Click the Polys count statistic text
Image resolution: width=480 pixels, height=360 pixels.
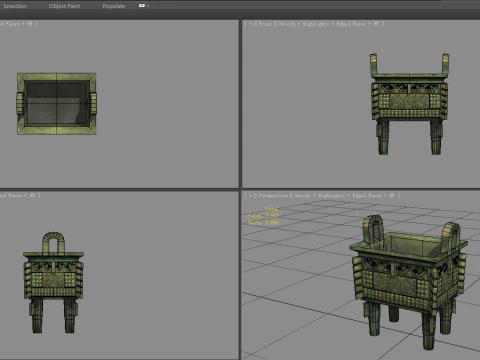tap(263, 216)
